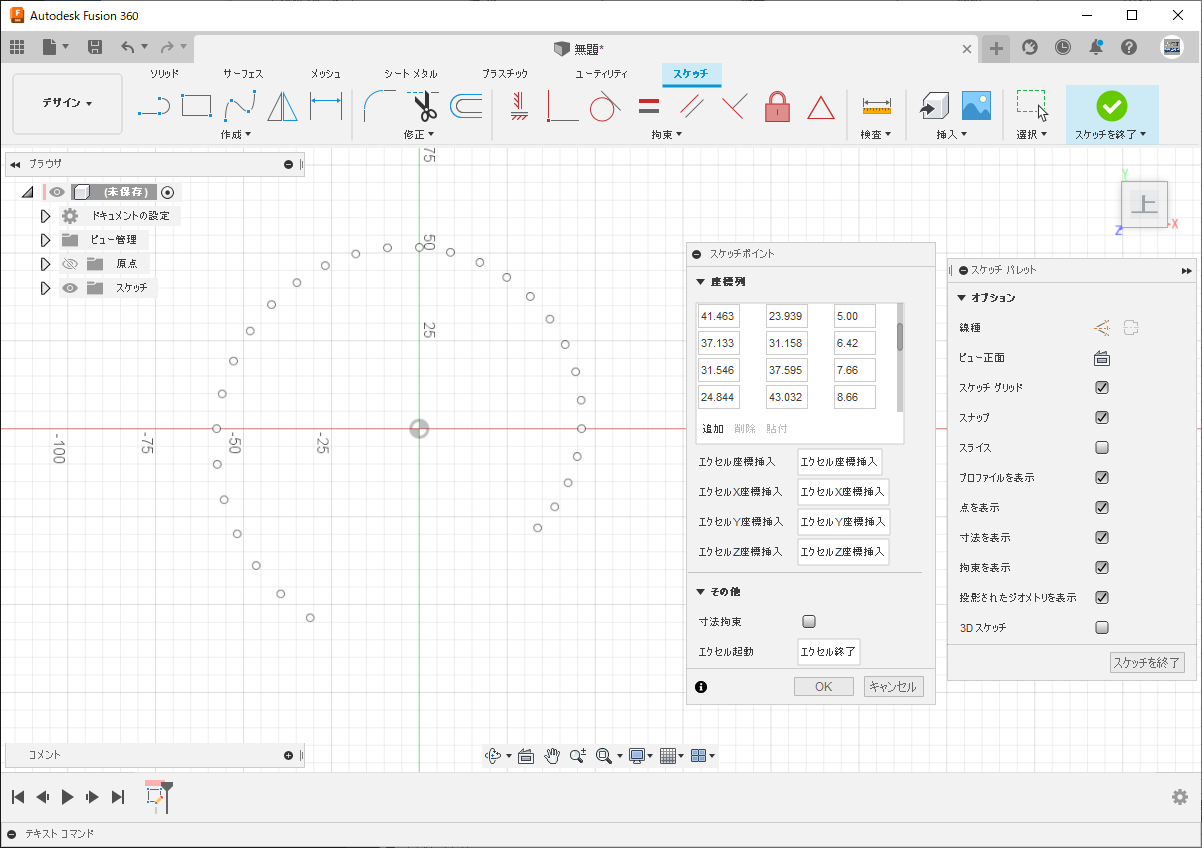The image size is (1202, 848).
Task: Toggle visibility of スケッチ folder
Action: click(69, 288)
